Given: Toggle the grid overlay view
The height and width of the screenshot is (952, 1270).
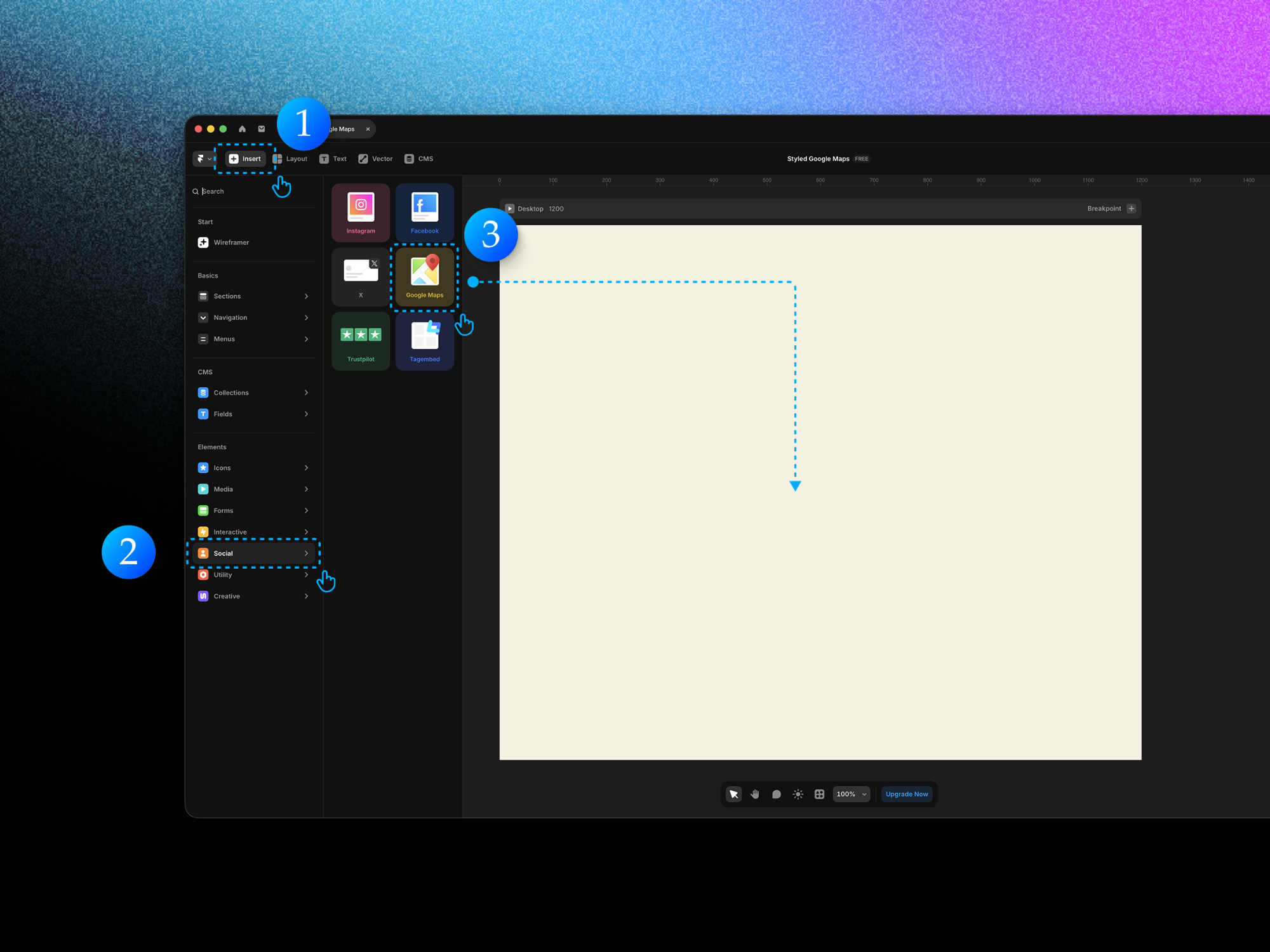Looking at the screenshot, I should tap(819, 793).
